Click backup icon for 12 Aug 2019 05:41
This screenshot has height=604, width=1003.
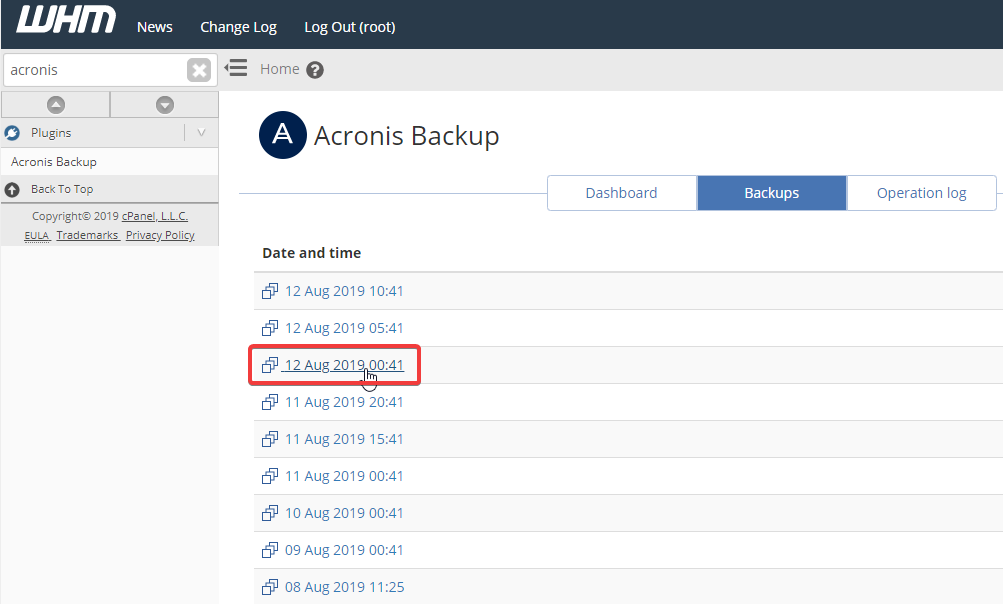coord(270,328)
